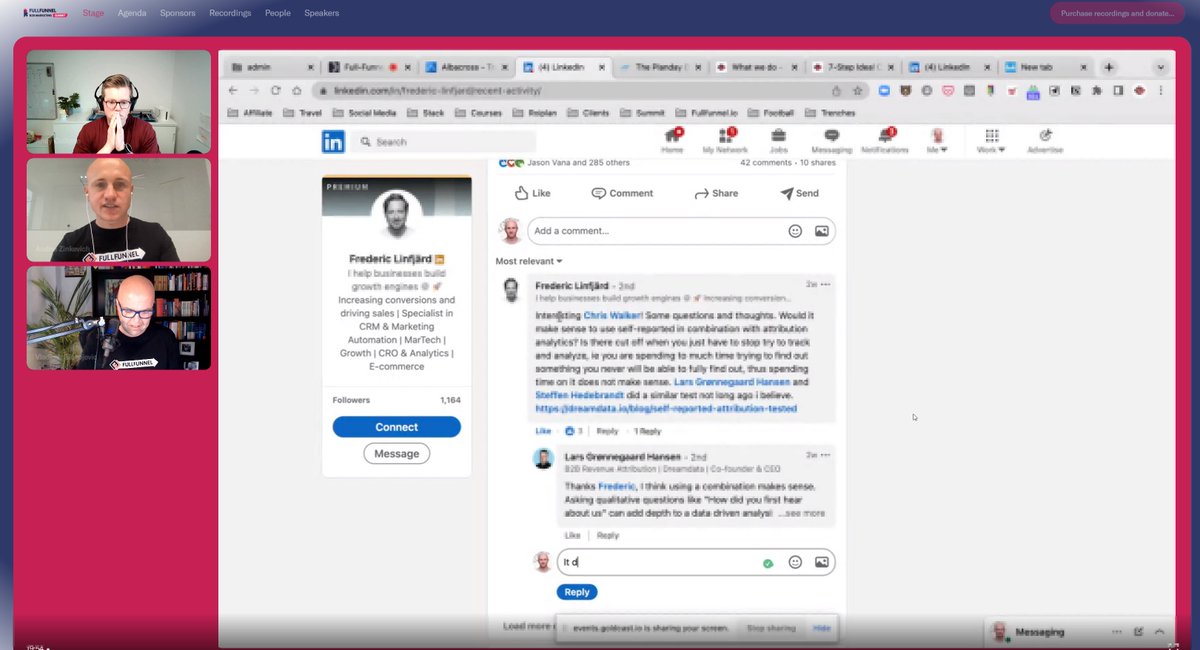Open My Network icon in LinkedIn
The image size is (1200, 650).
(x=725, y=139)
